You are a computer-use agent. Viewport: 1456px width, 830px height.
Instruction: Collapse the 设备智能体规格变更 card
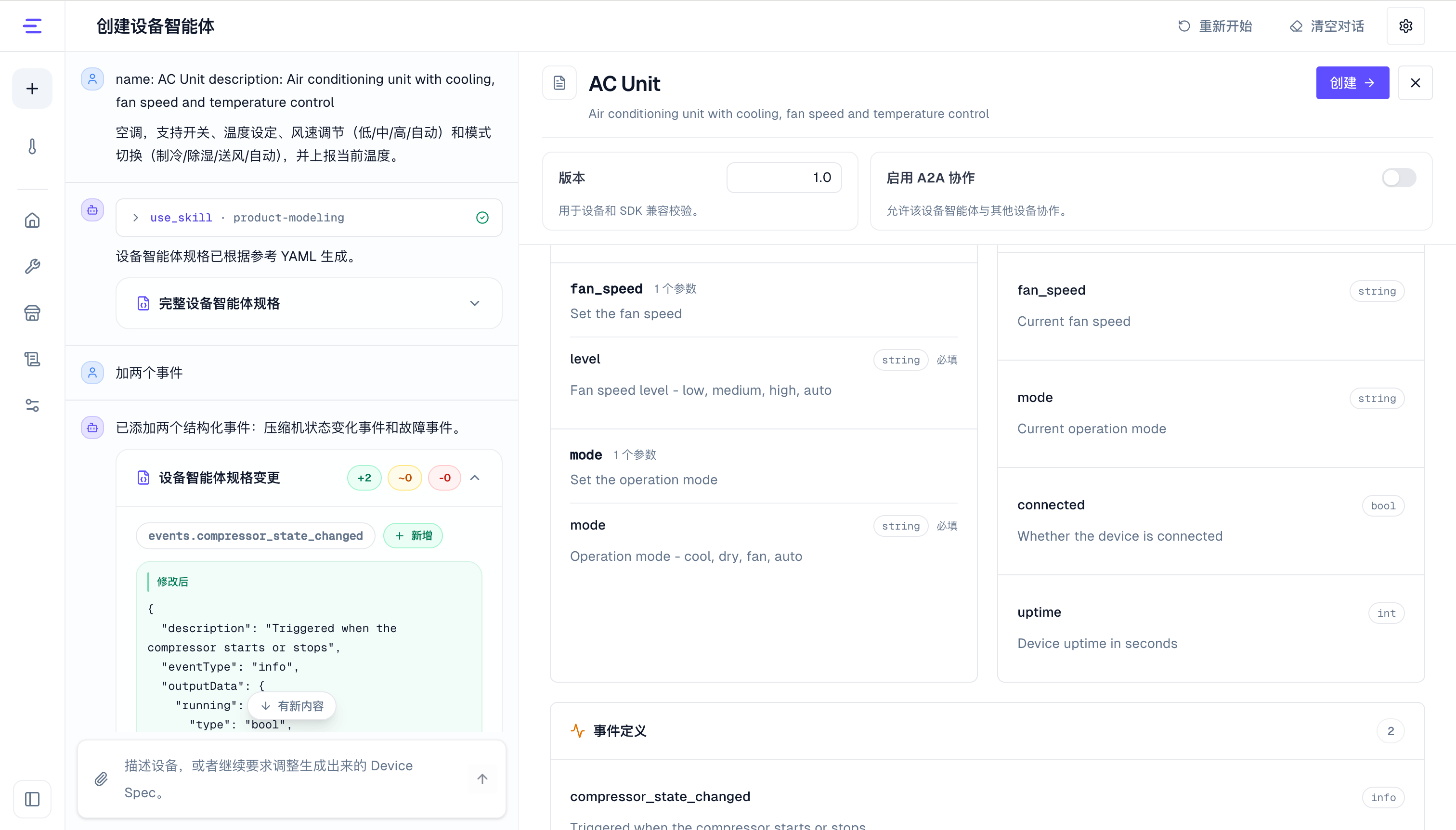474,478
